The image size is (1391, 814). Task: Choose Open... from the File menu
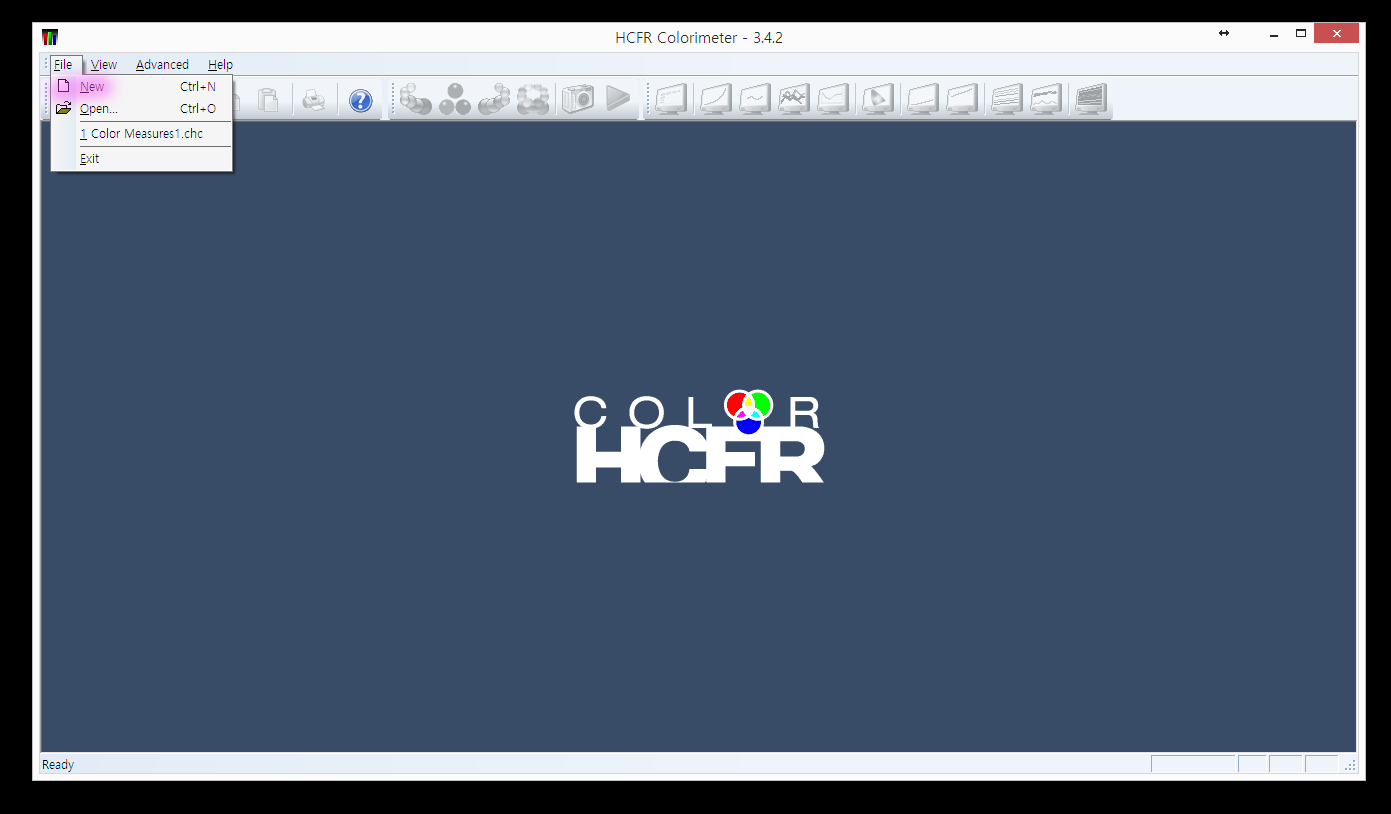tap(142, 109)
